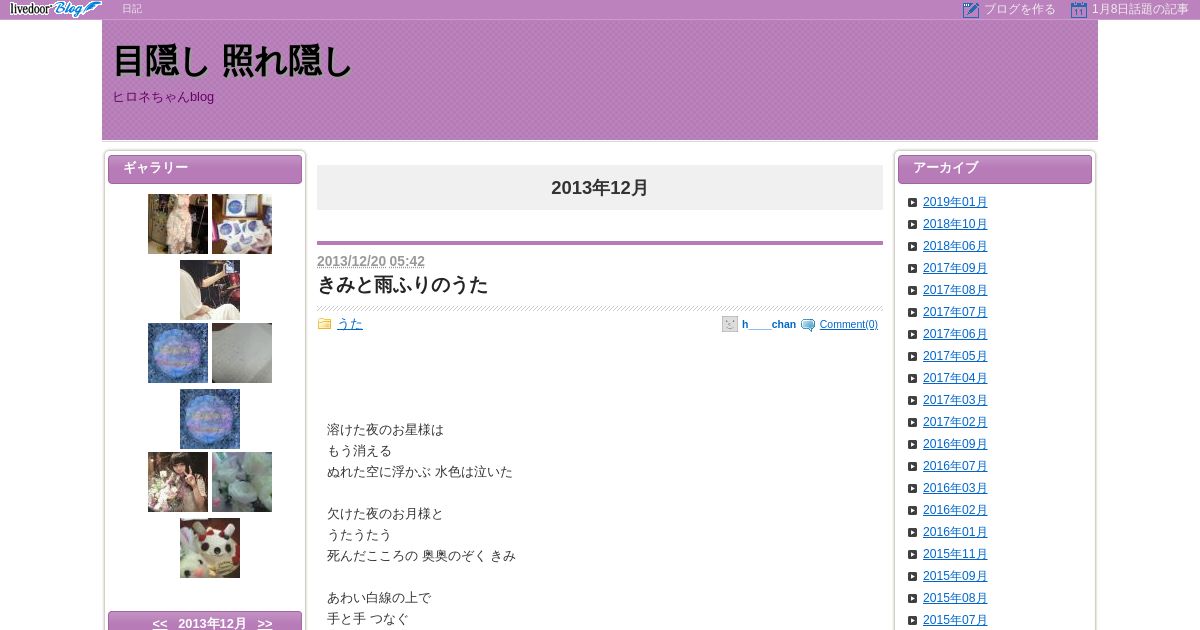The image size is (1200, 630).
Task: Click subtitle ヒロネちゃんblog
Action: [163, 97]
